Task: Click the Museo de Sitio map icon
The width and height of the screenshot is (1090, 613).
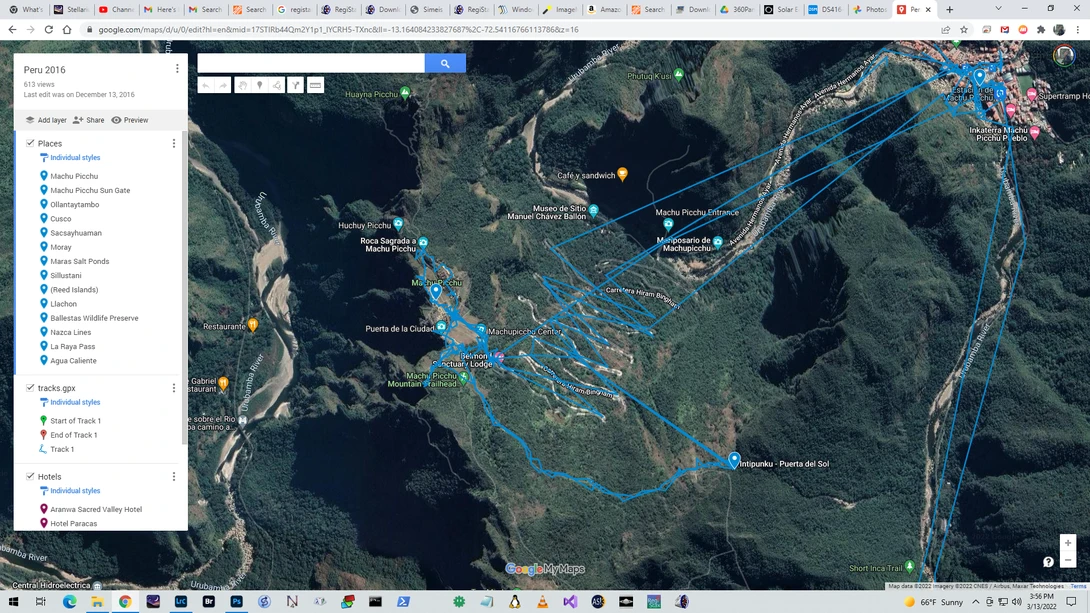Action: tap(594, 209)
